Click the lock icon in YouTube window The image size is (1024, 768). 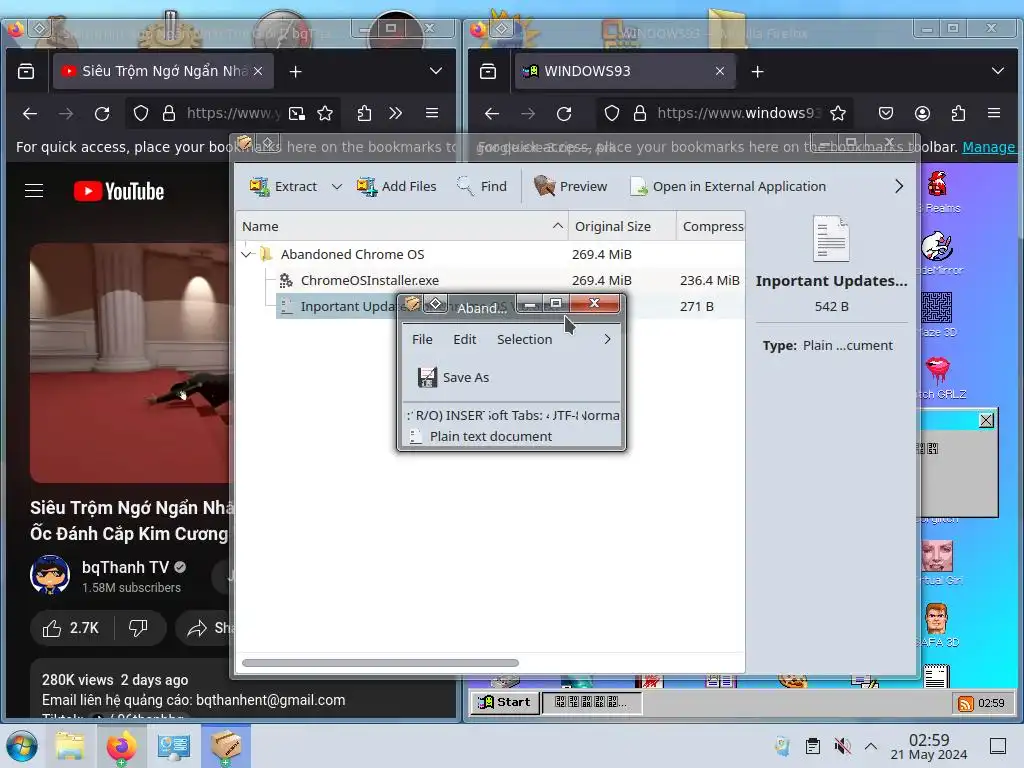(x=168, y=114)
